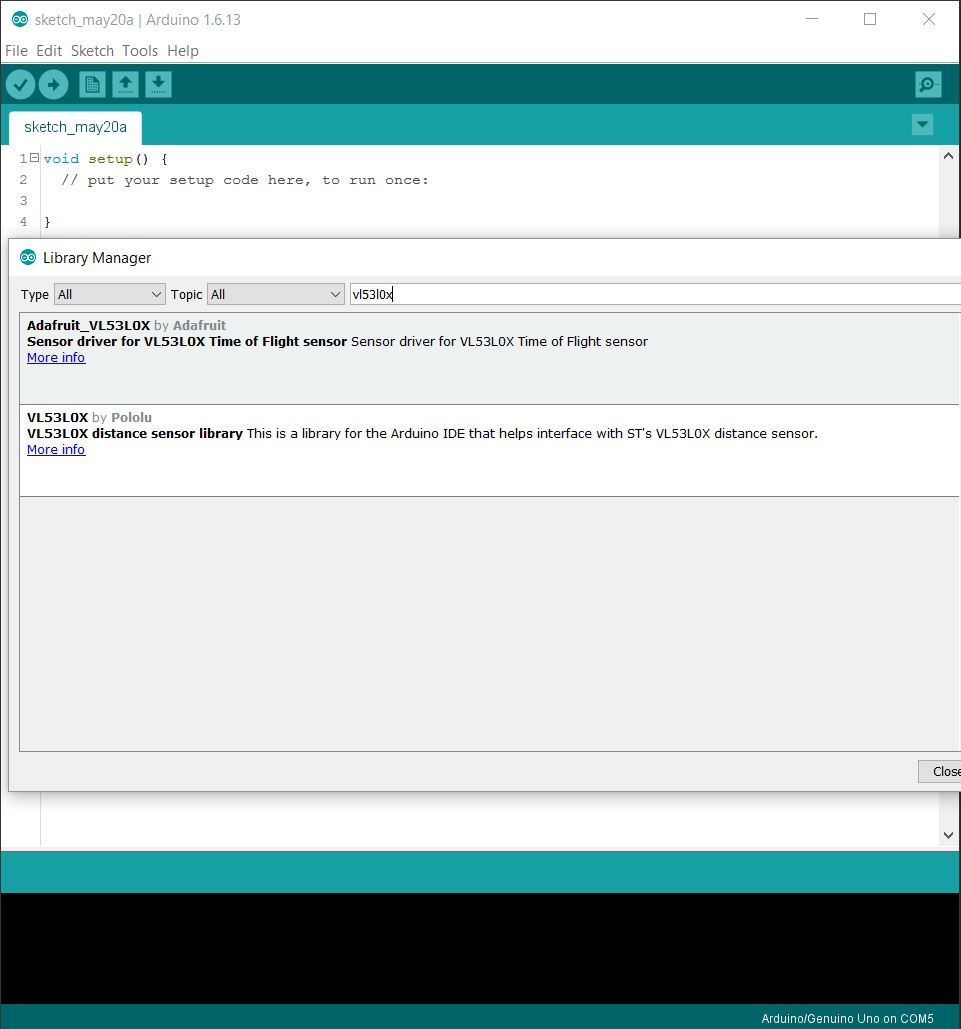Open the Sketch menu
Viewport: 961px width, 1029px height.
92,51
